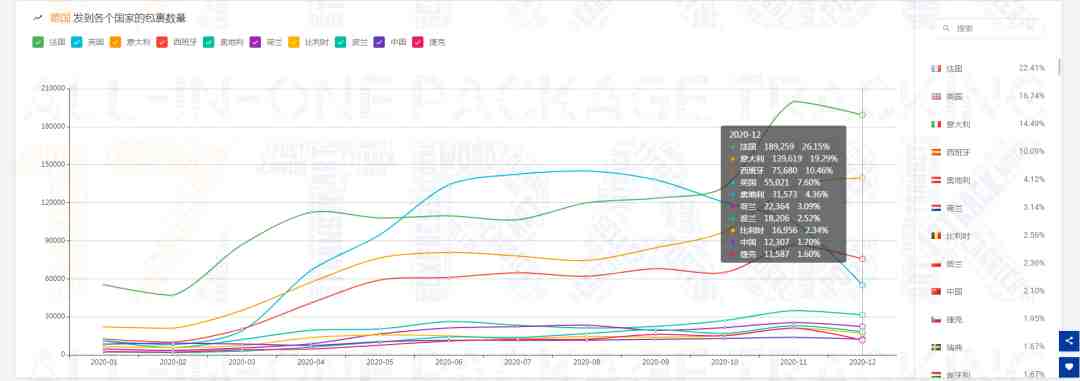1080x381 pixels.
Task: Click the 法国 data point at 2020-12
Action: coord(862,115)
